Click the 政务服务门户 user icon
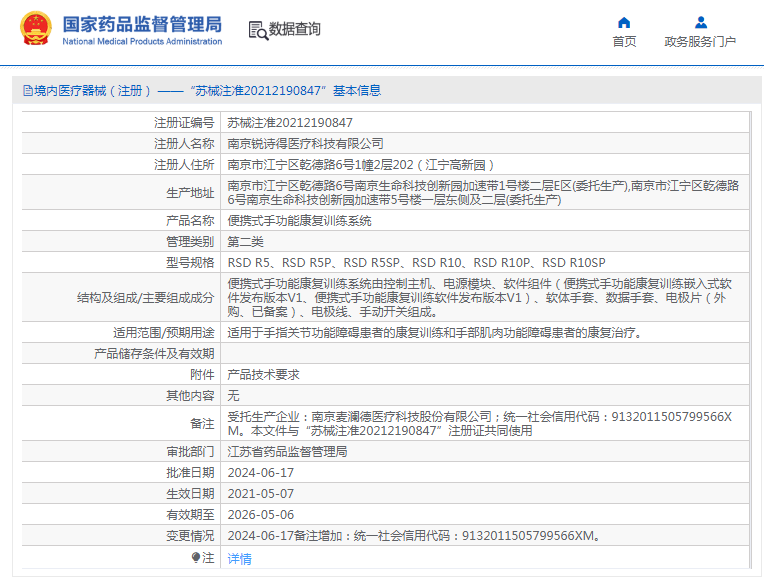Viewport: 764px width, 580px height. [x=701, y=22]
